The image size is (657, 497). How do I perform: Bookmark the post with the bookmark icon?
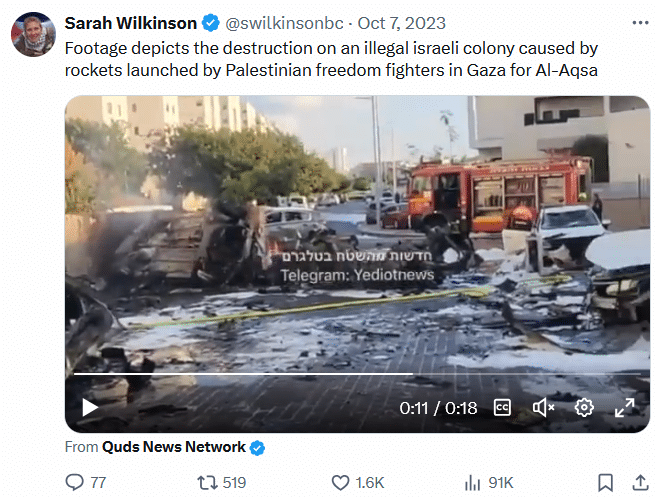(x=605, y=482)
